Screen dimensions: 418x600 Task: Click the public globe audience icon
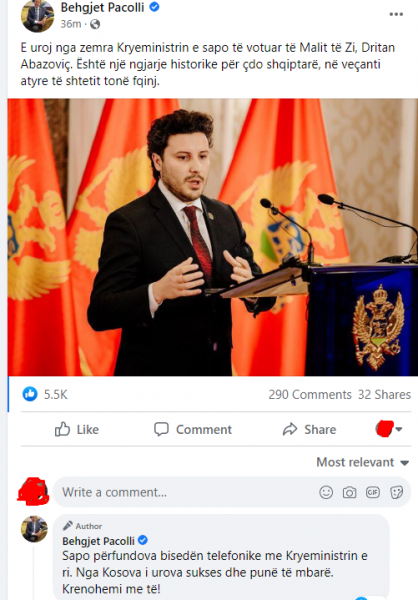(95, 24)
